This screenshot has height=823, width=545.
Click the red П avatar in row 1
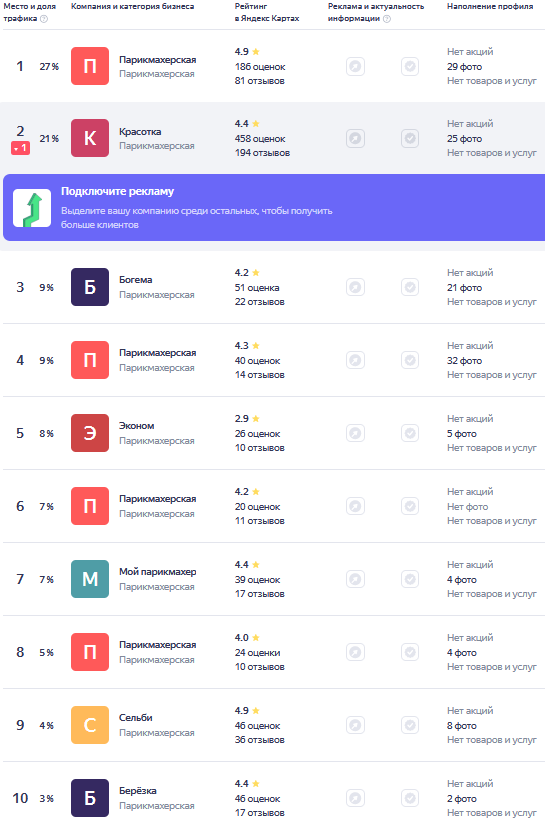pos(90,66)
